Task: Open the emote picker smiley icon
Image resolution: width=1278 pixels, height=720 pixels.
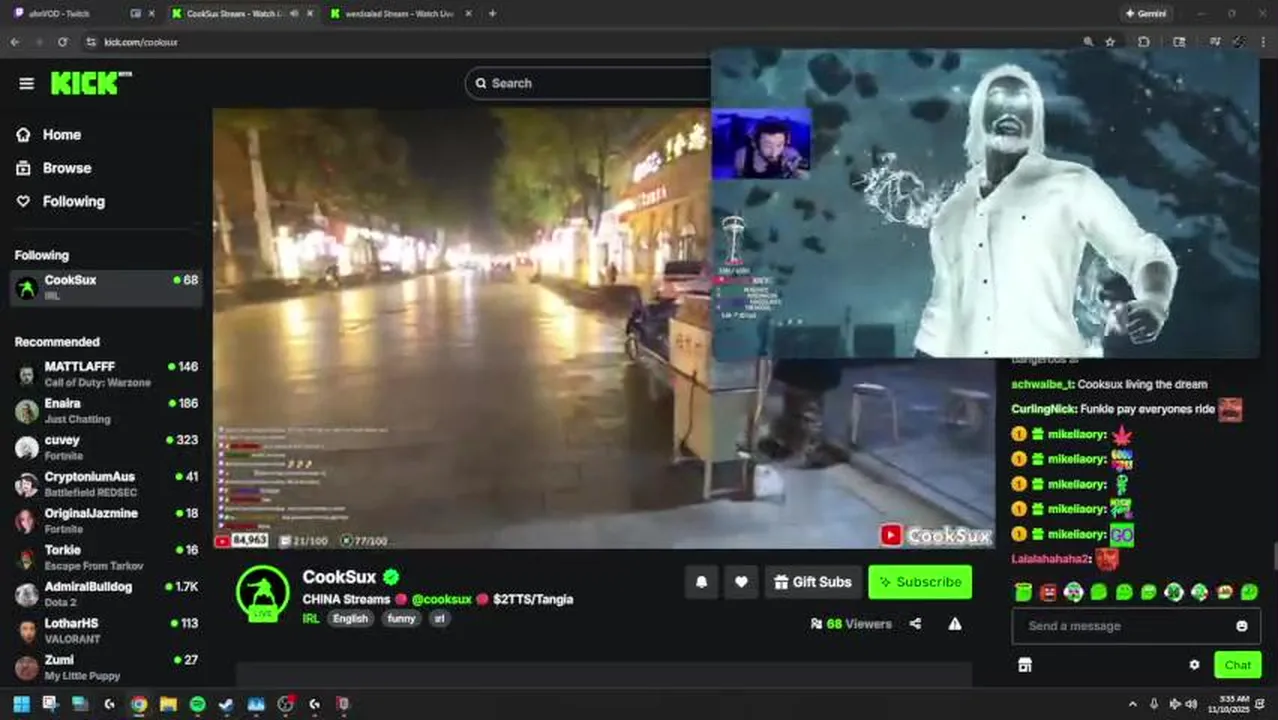Action: (x=1242, y=626)
